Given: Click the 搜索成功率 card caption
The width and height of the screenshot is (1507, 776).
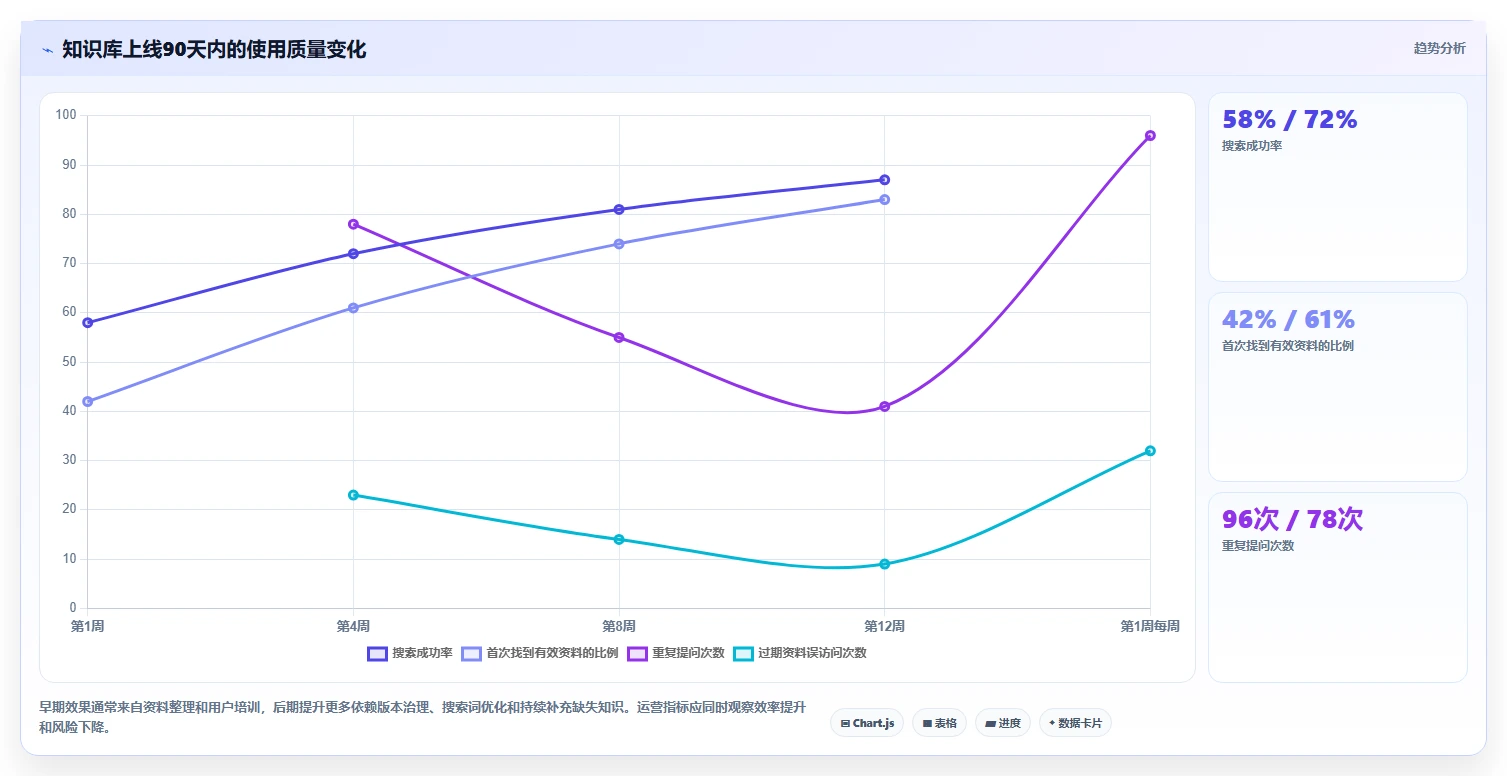Looking at the screenshot, I should (x=1252, y=146).
